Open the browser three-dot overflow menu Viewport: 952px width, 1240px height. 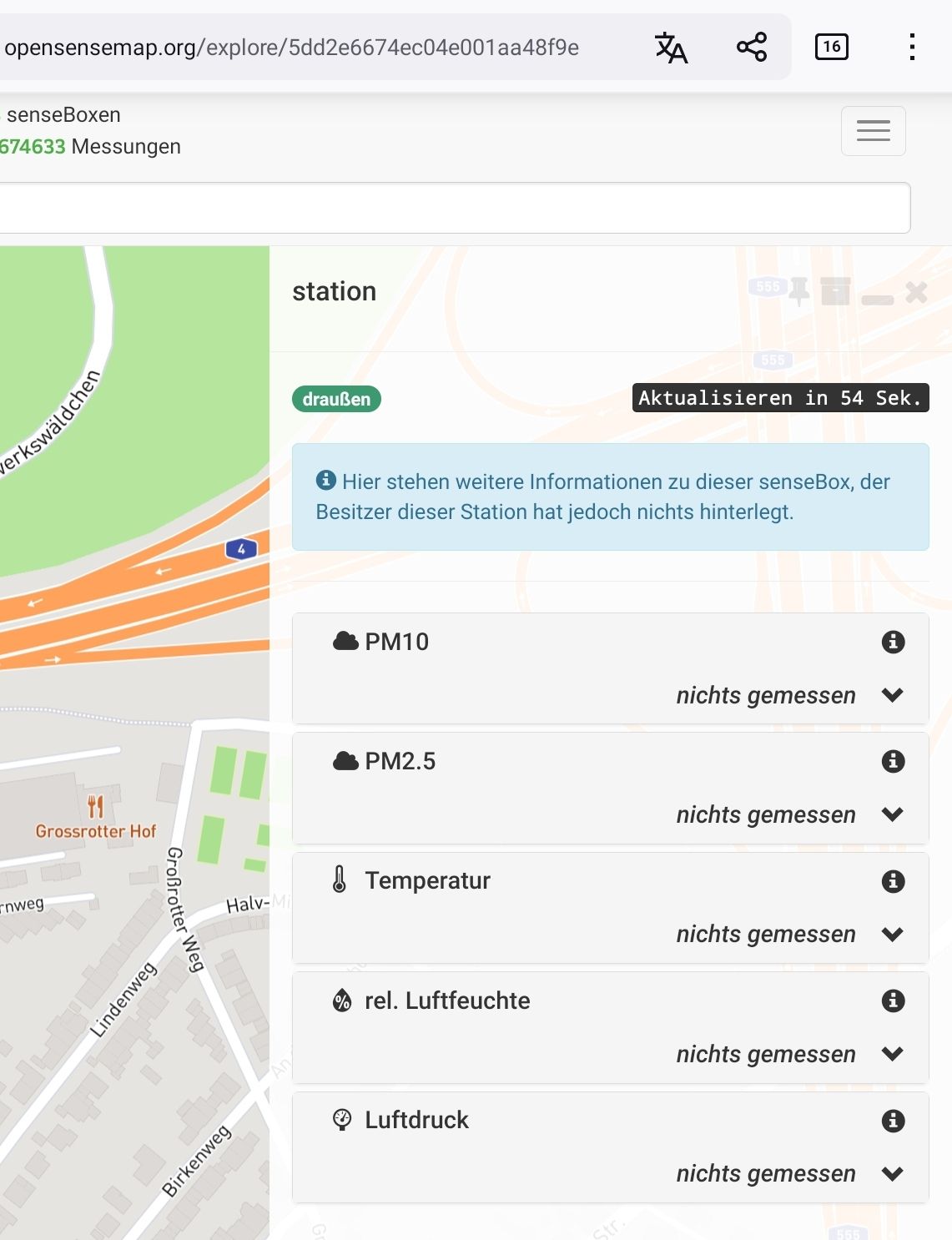point(912,46)
